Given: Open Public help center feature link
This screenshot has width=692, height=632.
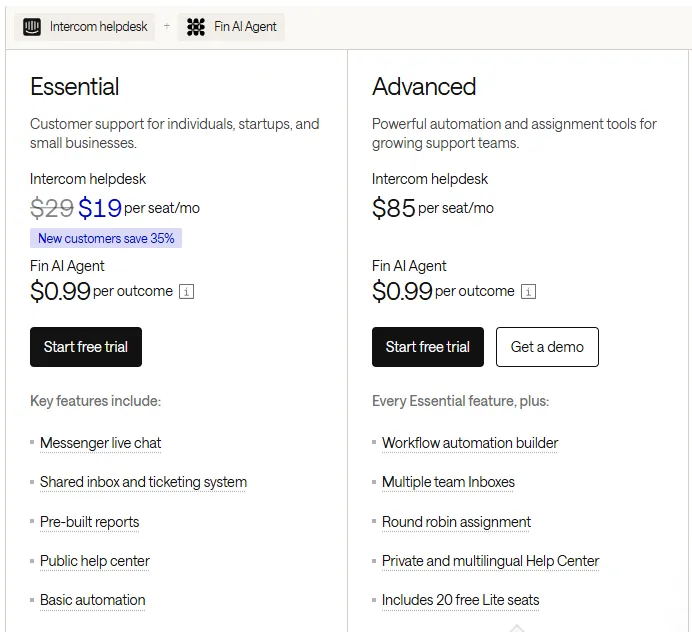Looking at the screenshot, I should pos(95,561).
